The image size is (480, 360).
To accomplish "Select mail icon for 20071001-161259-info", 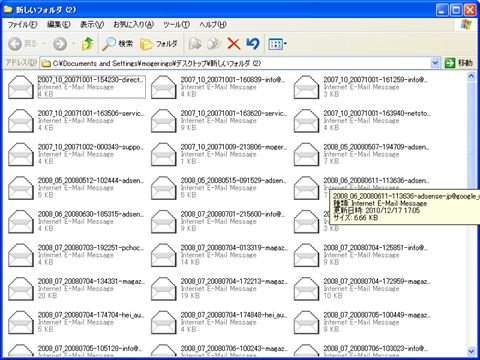I will pyautogui.click(x=306, y=87).
